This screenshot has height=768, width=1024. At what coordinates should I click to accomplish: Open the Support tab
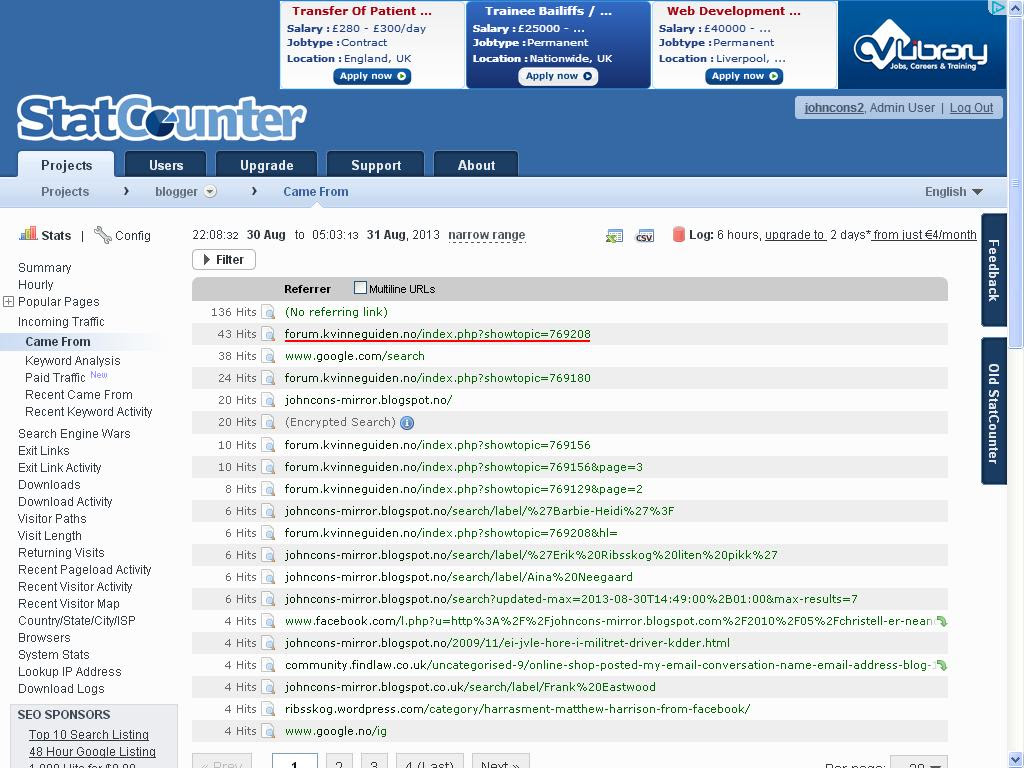(x=376, y=165)
